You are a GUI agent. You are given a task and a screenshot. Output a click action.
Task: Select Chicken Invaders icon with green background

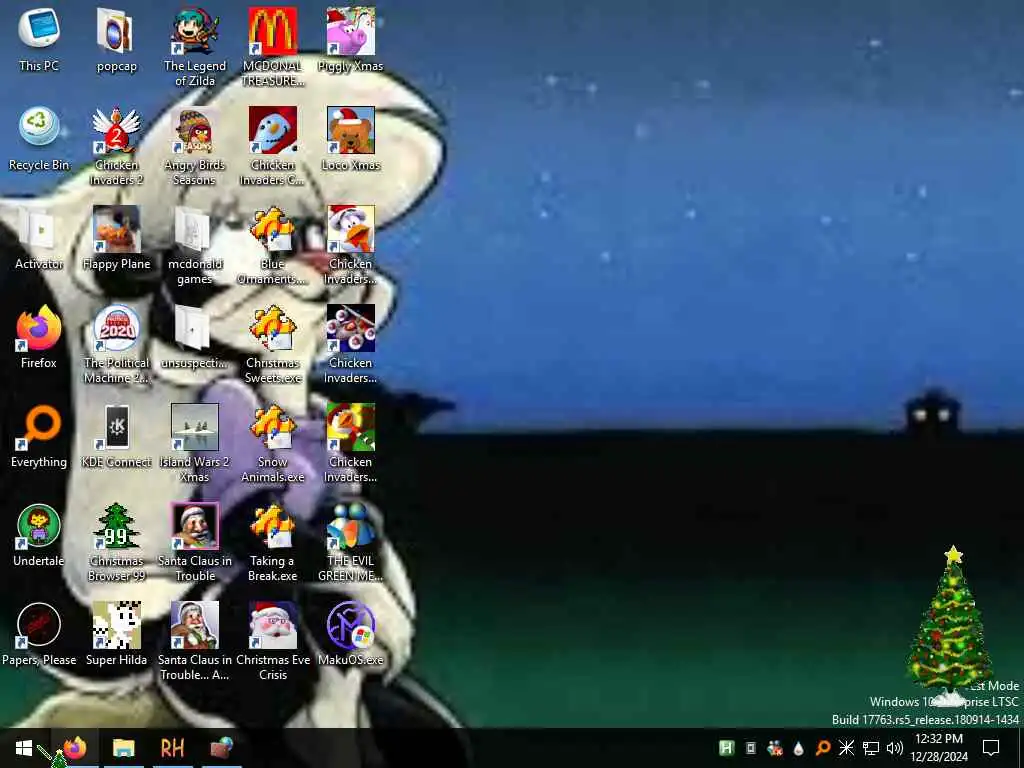coord(351,427)
